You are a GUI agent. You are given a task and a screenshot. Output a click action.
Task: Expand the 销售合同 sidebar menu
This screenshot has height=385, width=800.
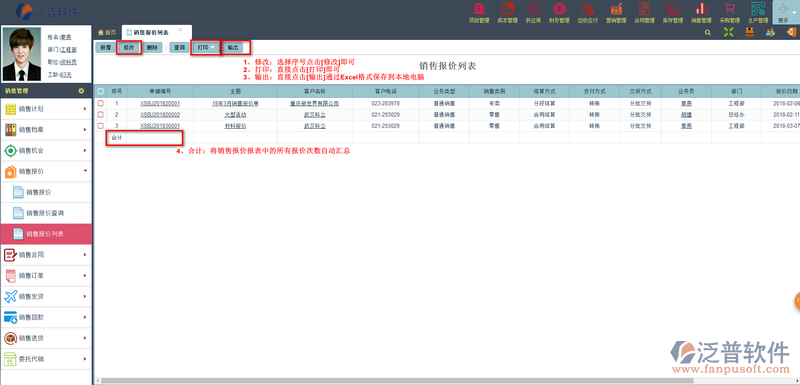pos(46,254)
